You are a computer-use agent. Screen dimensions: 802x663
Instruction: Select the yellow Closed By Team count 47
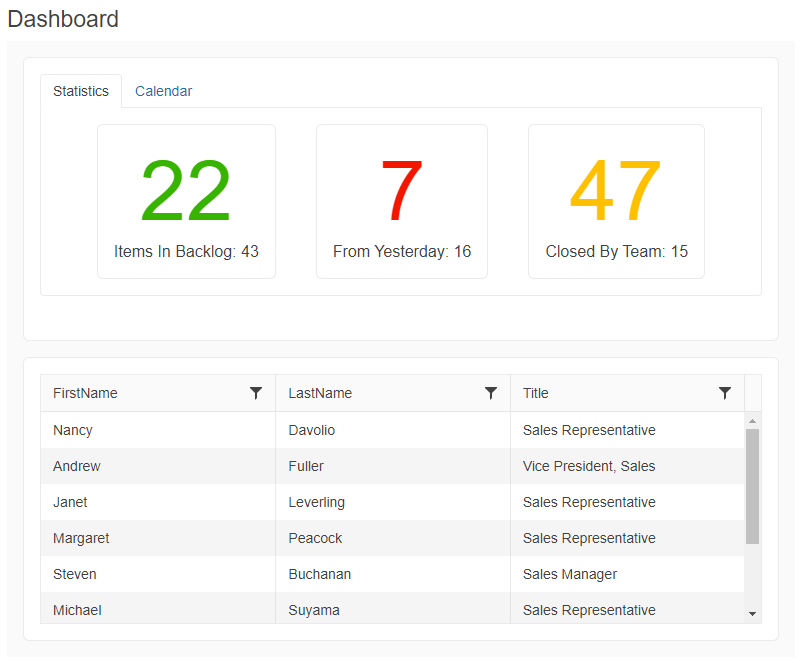pyautogui.click(x=615, y=188)
